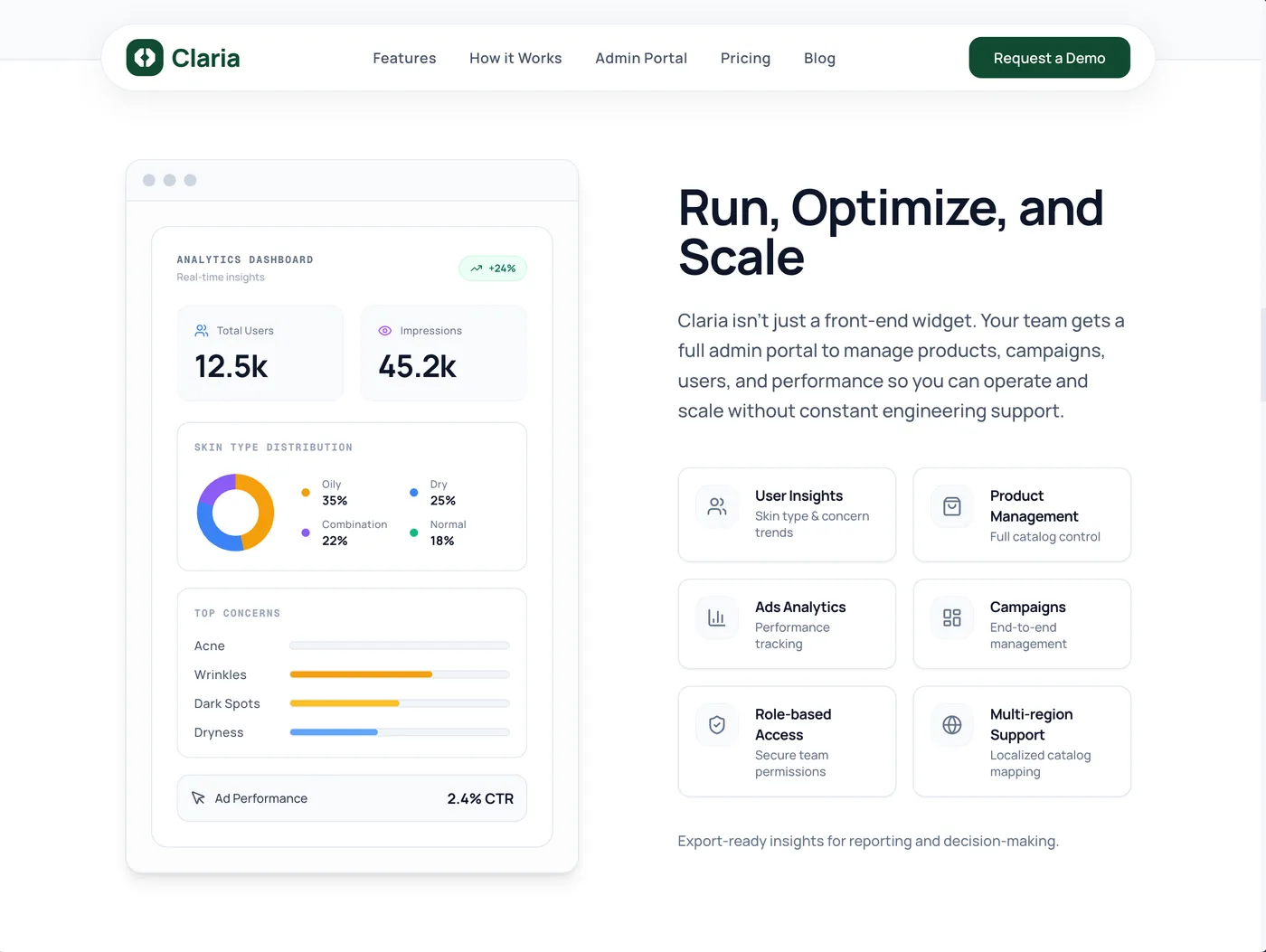1266x952 pixels.
Task: Click the Acne concern progress bar
Action: point(400,646)
